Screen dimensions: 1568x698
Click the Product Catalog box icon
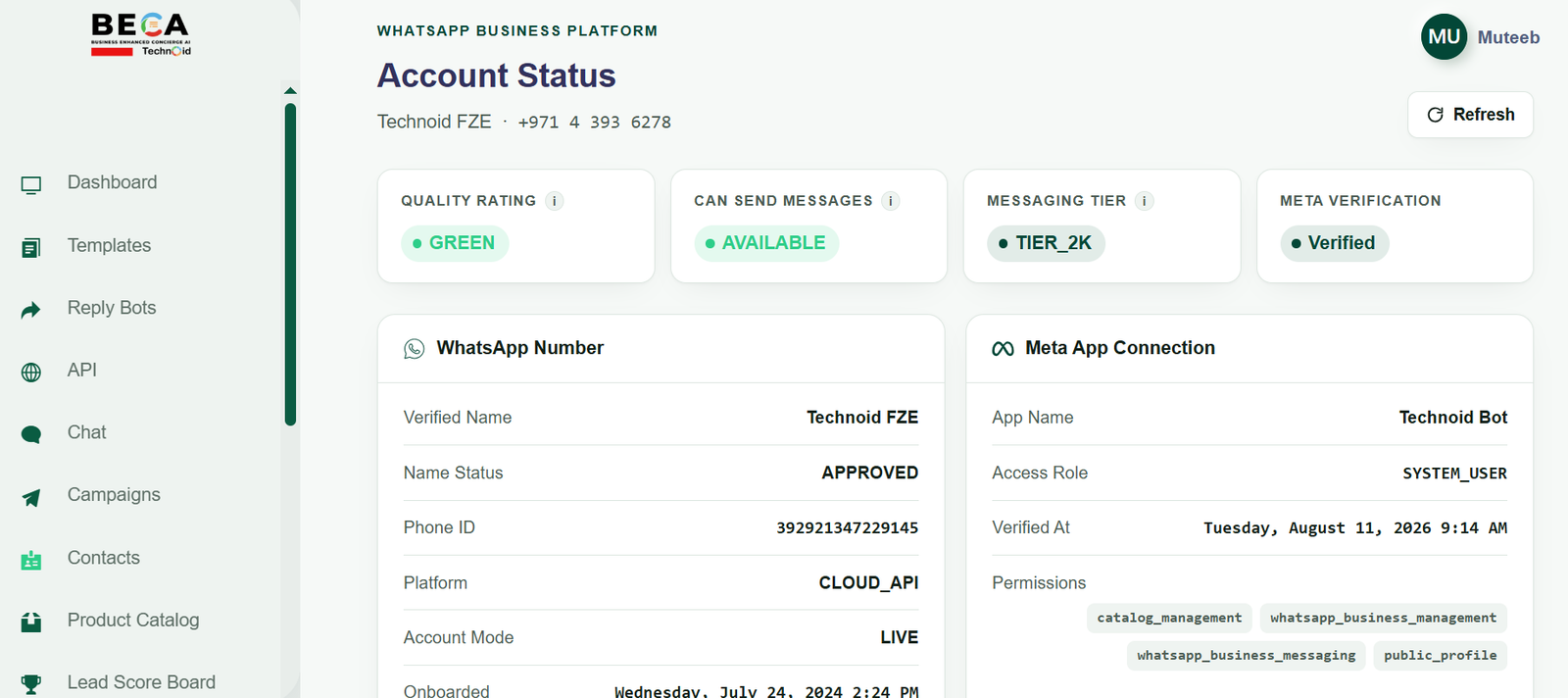(31, 622)
